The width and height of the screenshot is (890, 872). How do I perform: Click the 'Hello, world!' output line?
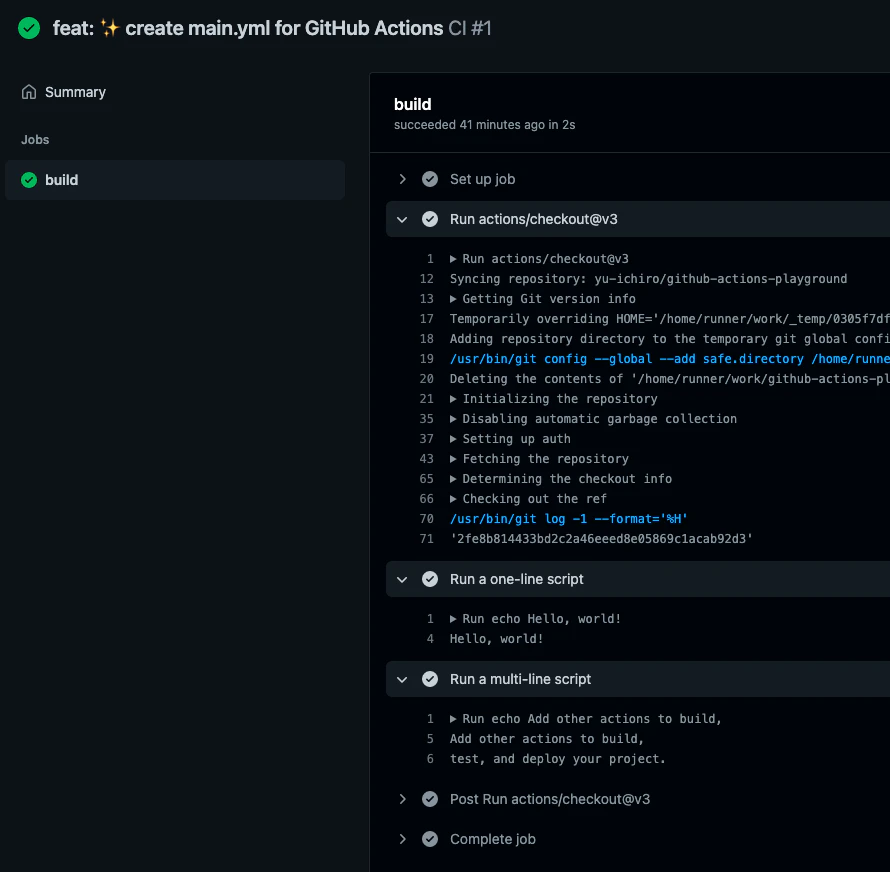click(x=497, y=639)
